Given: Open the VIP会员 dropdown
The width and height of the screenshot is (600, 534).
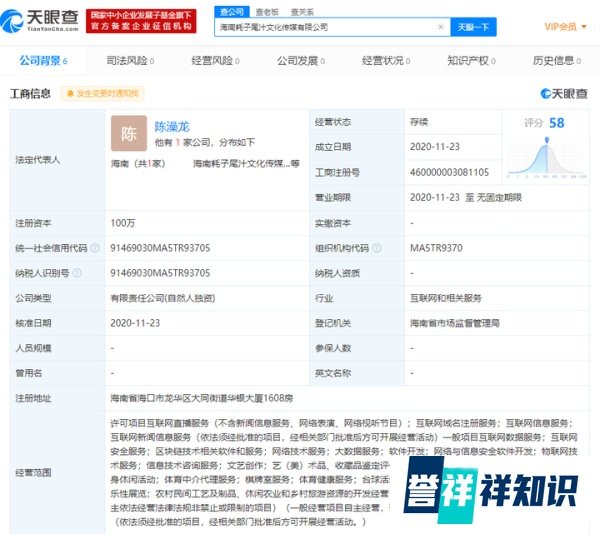Looking at the screenshot, I should click(565, 27).
